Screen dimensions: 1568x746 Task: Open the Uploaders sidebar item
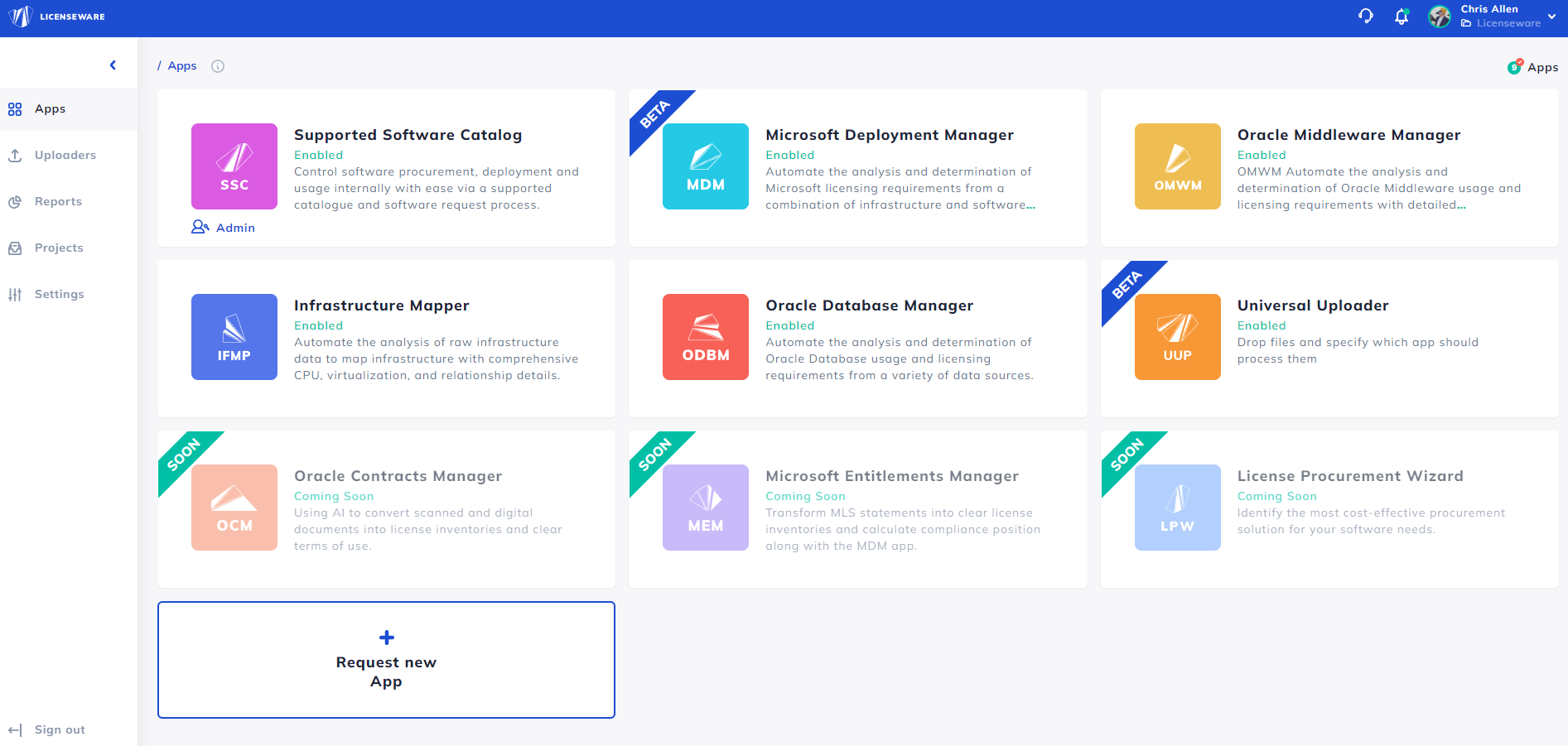coord(69,155)
